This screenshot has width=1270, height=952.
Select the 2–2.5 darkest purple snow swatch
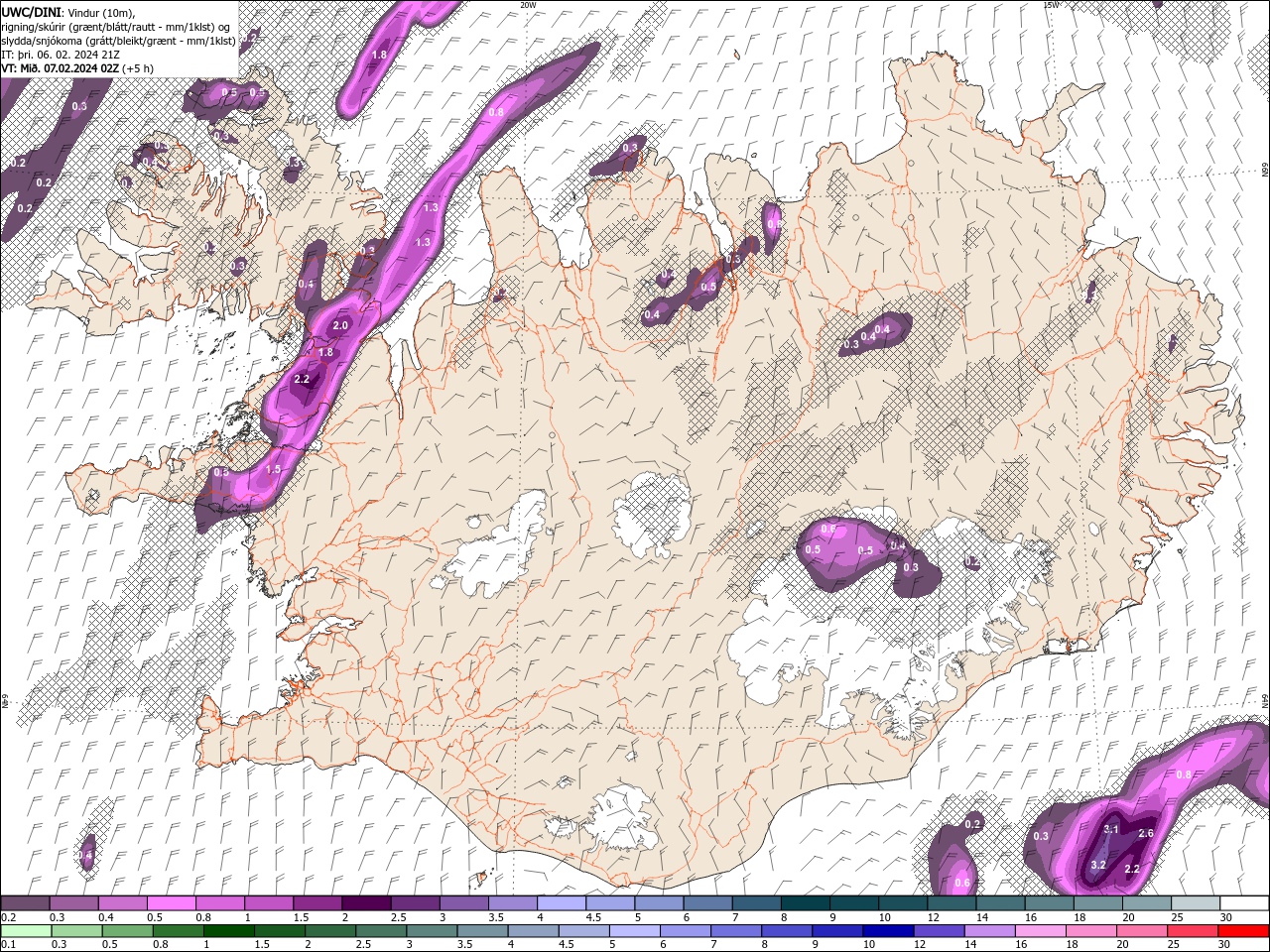(367, 903)
